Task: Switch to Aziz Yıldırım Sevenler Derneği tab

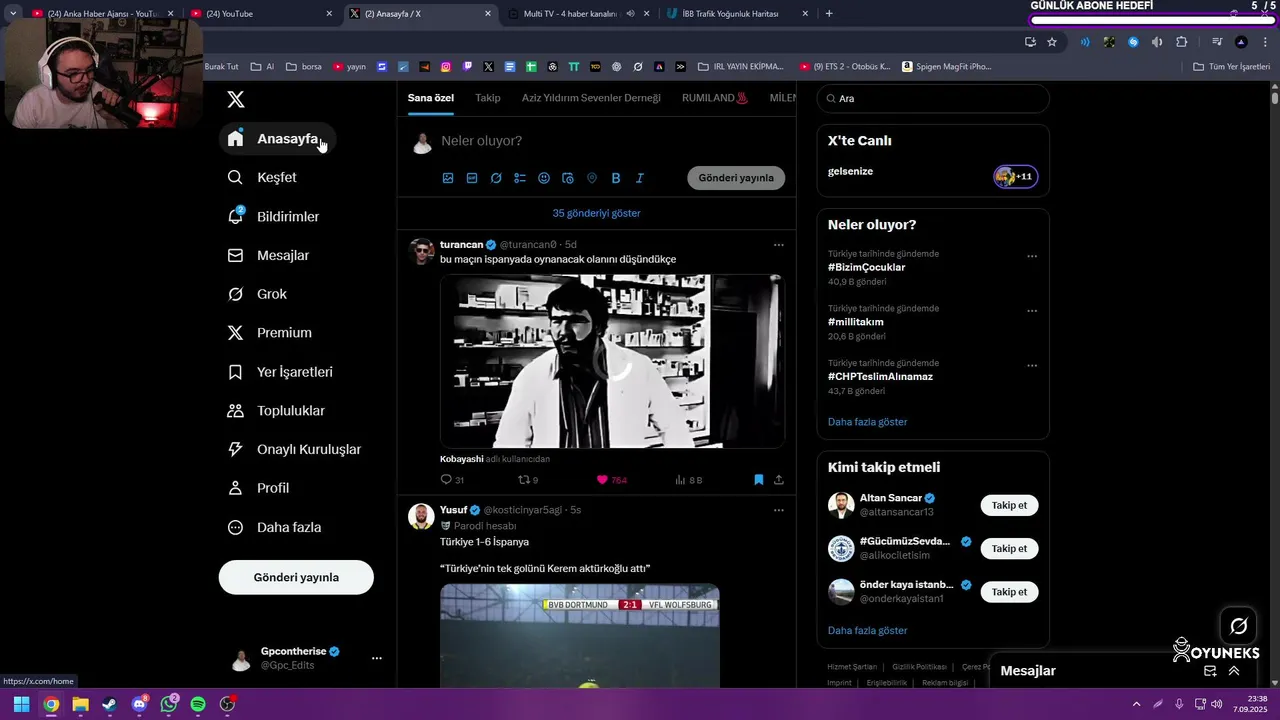Action: (591, 98)
